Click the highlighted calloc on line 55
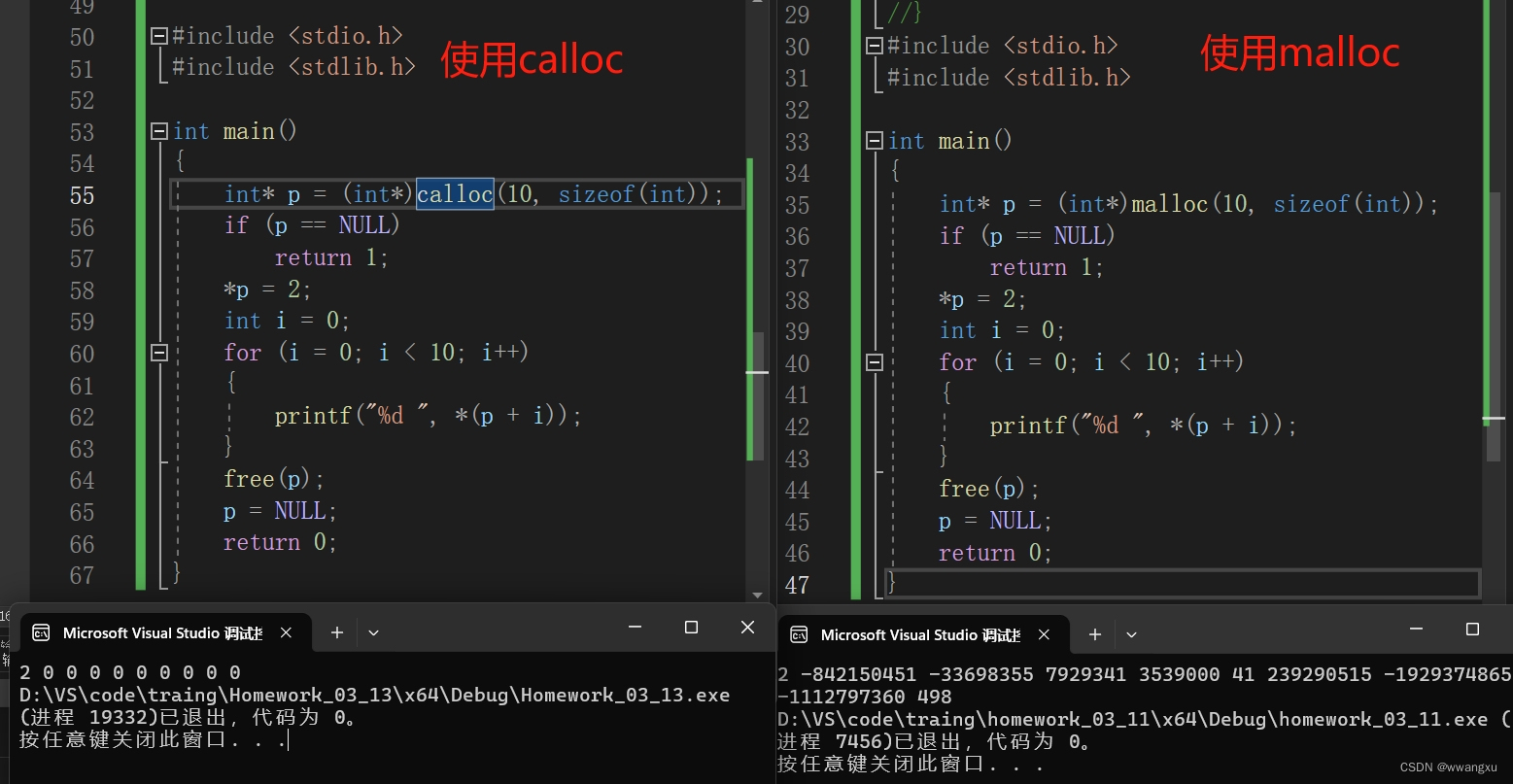 [455, 194]
